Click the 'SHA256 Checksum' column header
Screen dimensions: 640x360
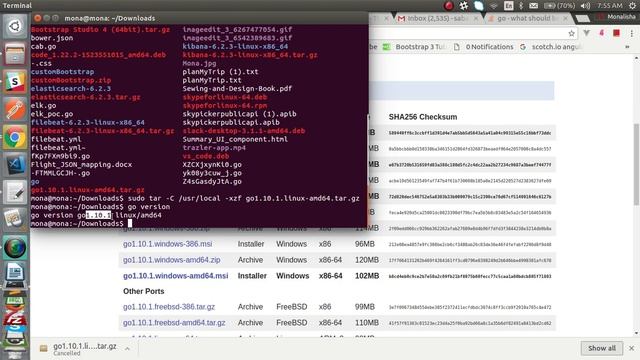coord(422,117)
